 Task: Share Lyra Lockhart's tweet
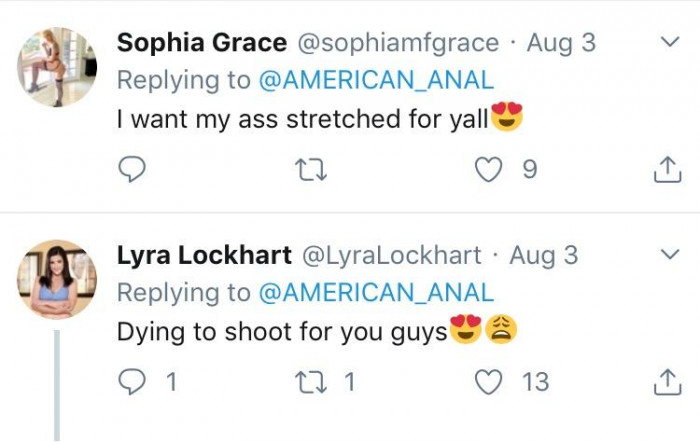[666, 382]
